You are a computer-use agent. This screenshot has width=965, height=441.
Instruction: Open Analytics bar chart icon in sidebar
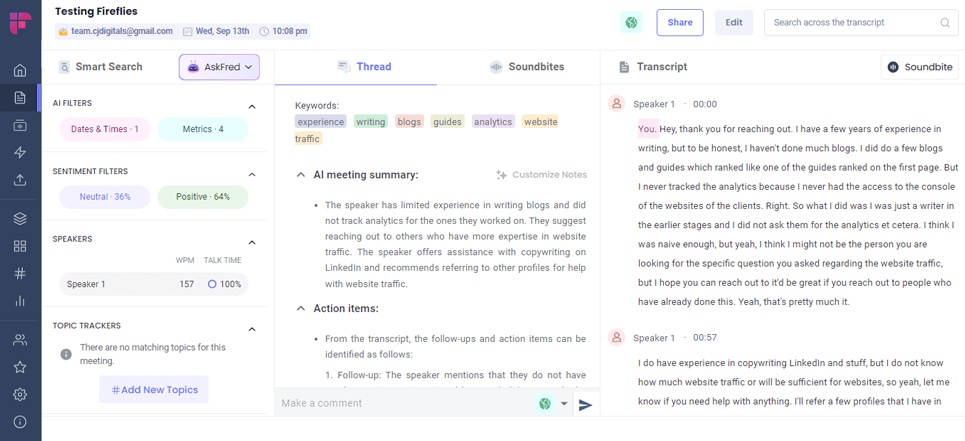[20, 300]
